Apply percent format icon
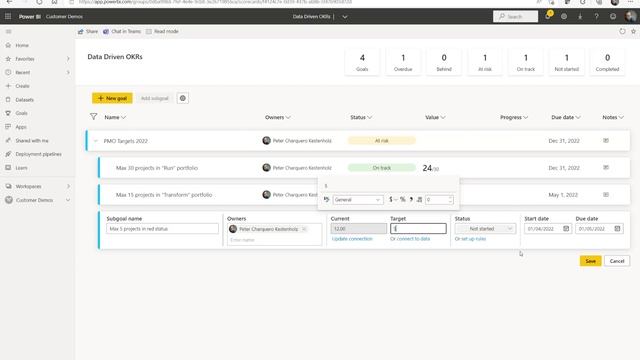 pos(402,199)
